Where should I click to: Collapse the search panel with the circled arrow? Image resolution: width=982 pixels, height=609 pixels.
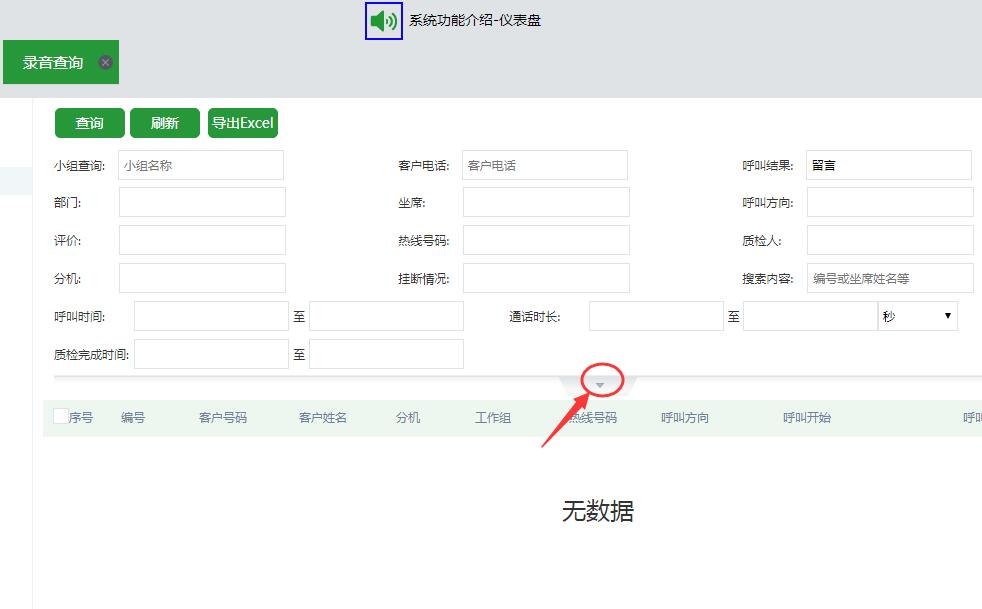point(599,383)
